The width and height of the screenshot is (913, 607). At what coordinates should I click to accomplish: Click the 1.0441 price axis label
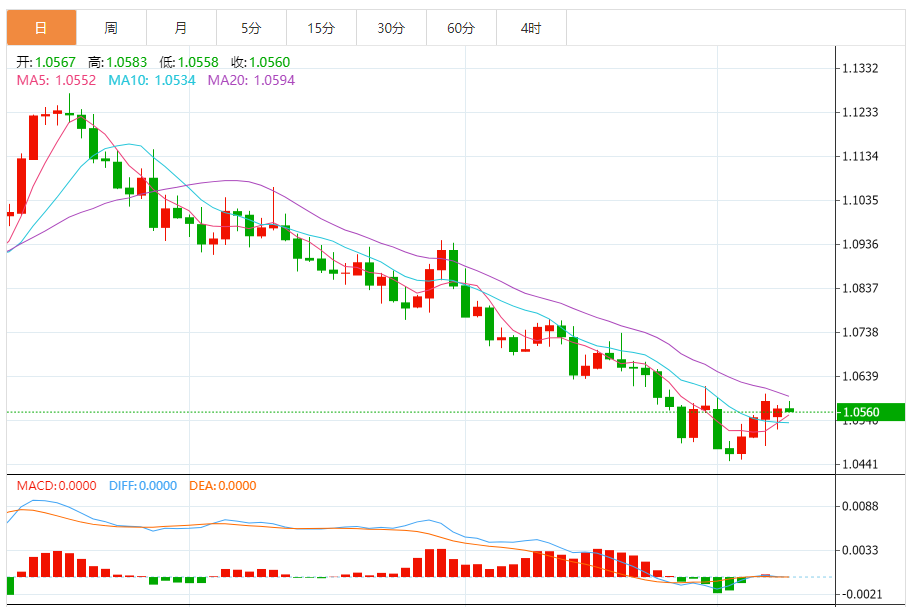coord(860,465)
